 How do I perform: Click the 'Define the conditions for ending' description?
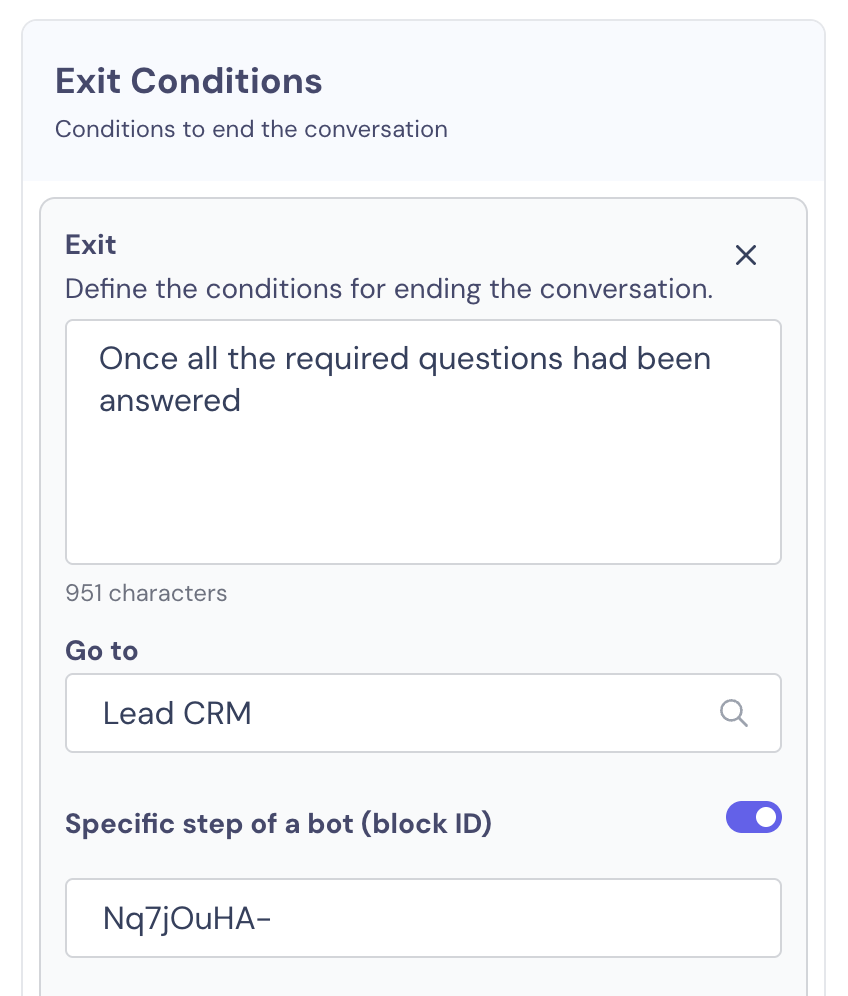pos(389,289)
